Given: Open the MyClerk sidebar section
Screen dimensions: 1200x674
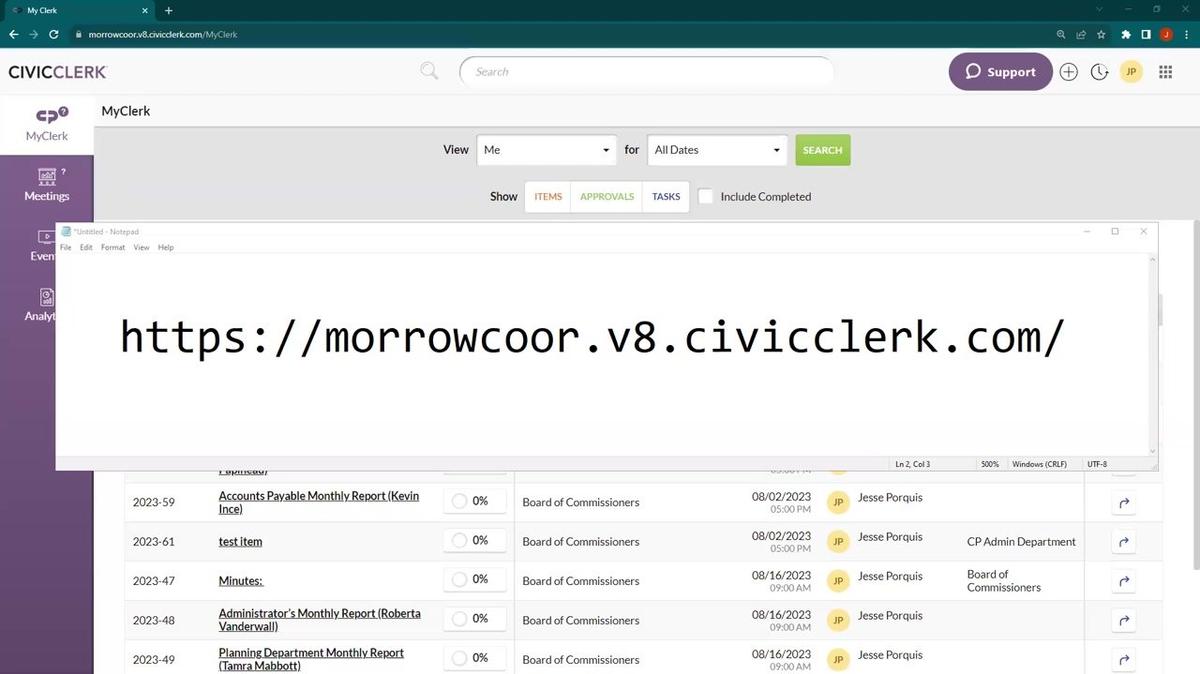Looking at the screenshot, I should 46,125.
